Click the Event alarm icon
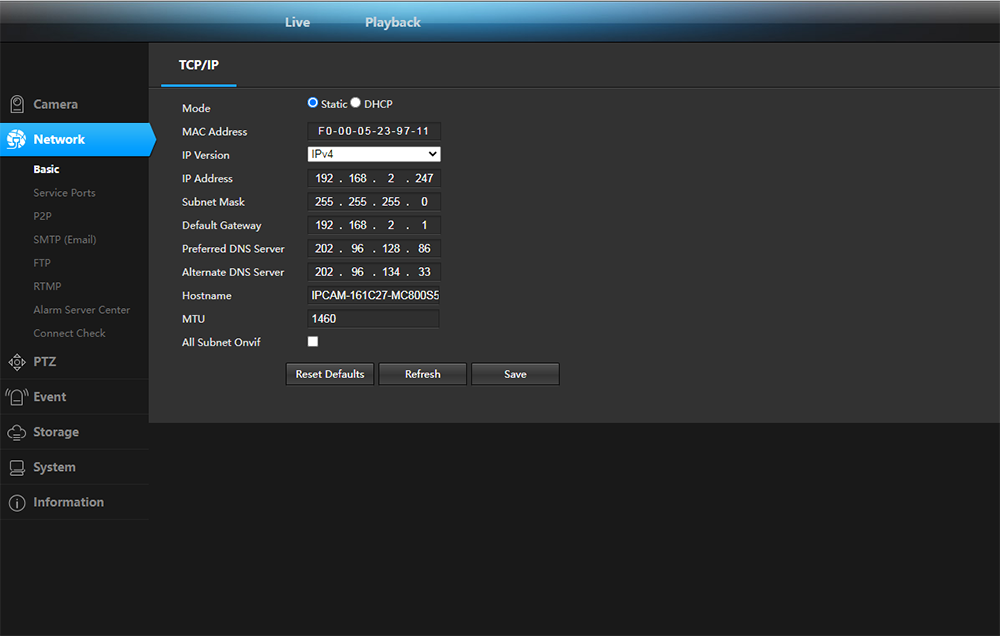This screenshot has width=1000, height=636. 16,397
